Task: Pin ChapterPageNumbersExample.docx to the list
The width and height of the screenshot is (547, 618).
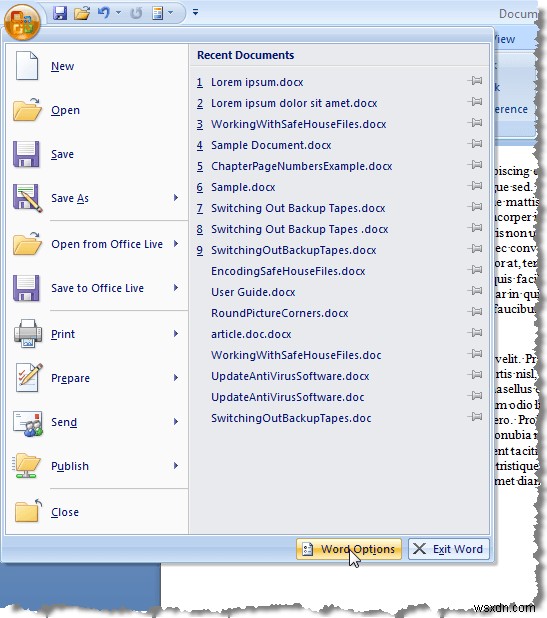Action: pyautogui.click(x=475, y=165)
